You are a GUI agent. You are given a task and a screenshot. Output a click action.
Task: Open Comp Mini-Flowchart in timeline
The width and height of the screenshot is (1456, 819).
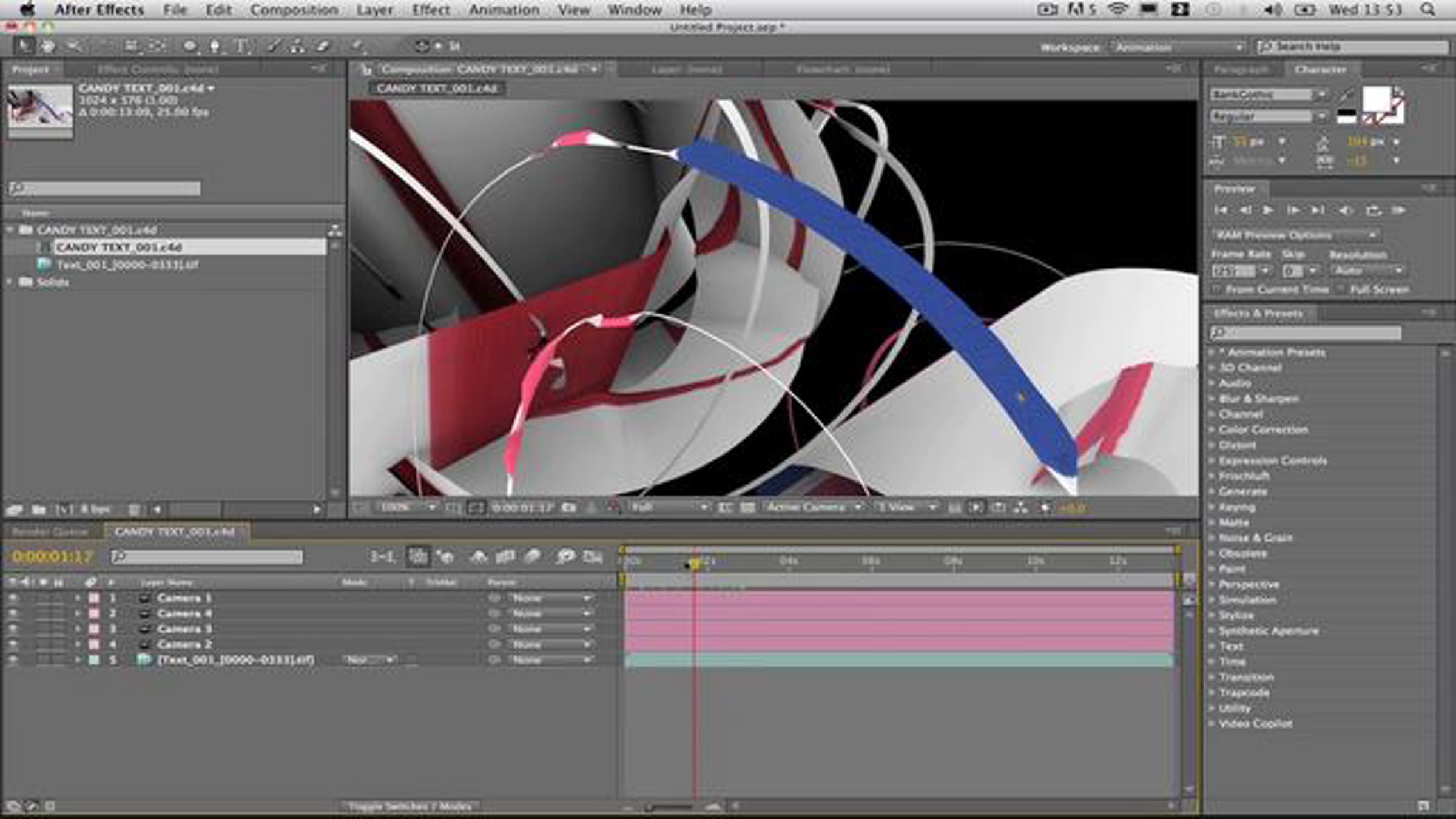pos(382,556)
